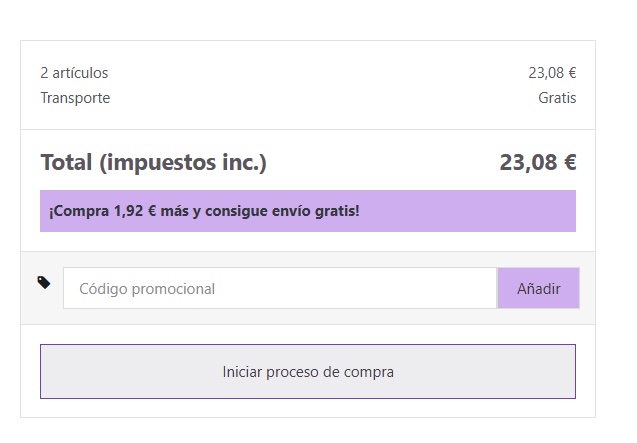Focus the Código promocional input field
637x443 pixels.
(x=280, y=288)
